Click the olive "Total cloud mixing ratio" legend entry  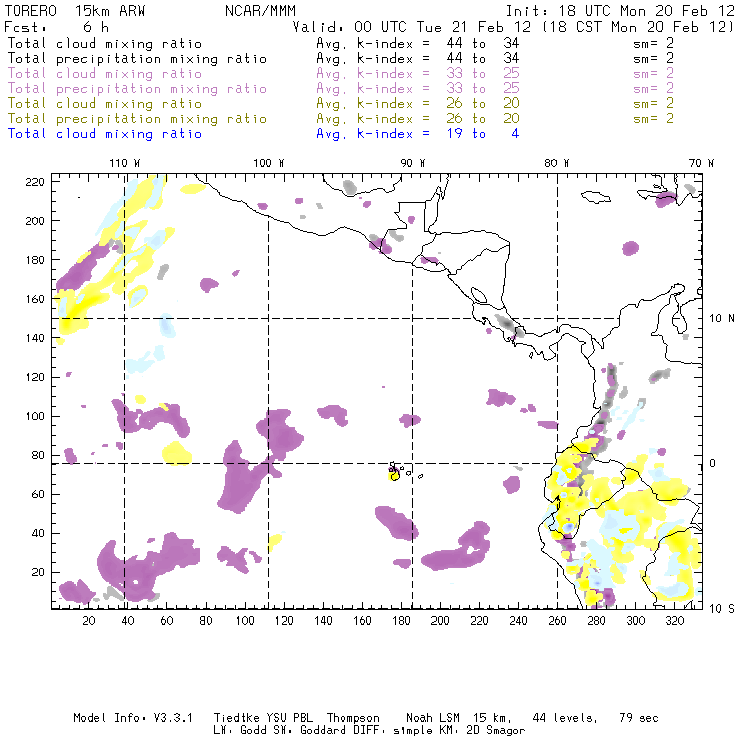click(x=104, y=104)
